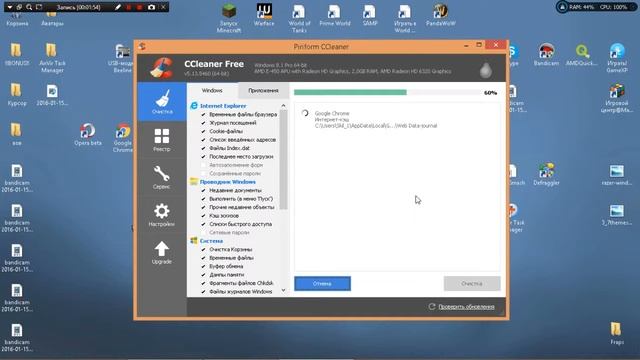Uncheck Буфер обмена

(x=203, y=266)
